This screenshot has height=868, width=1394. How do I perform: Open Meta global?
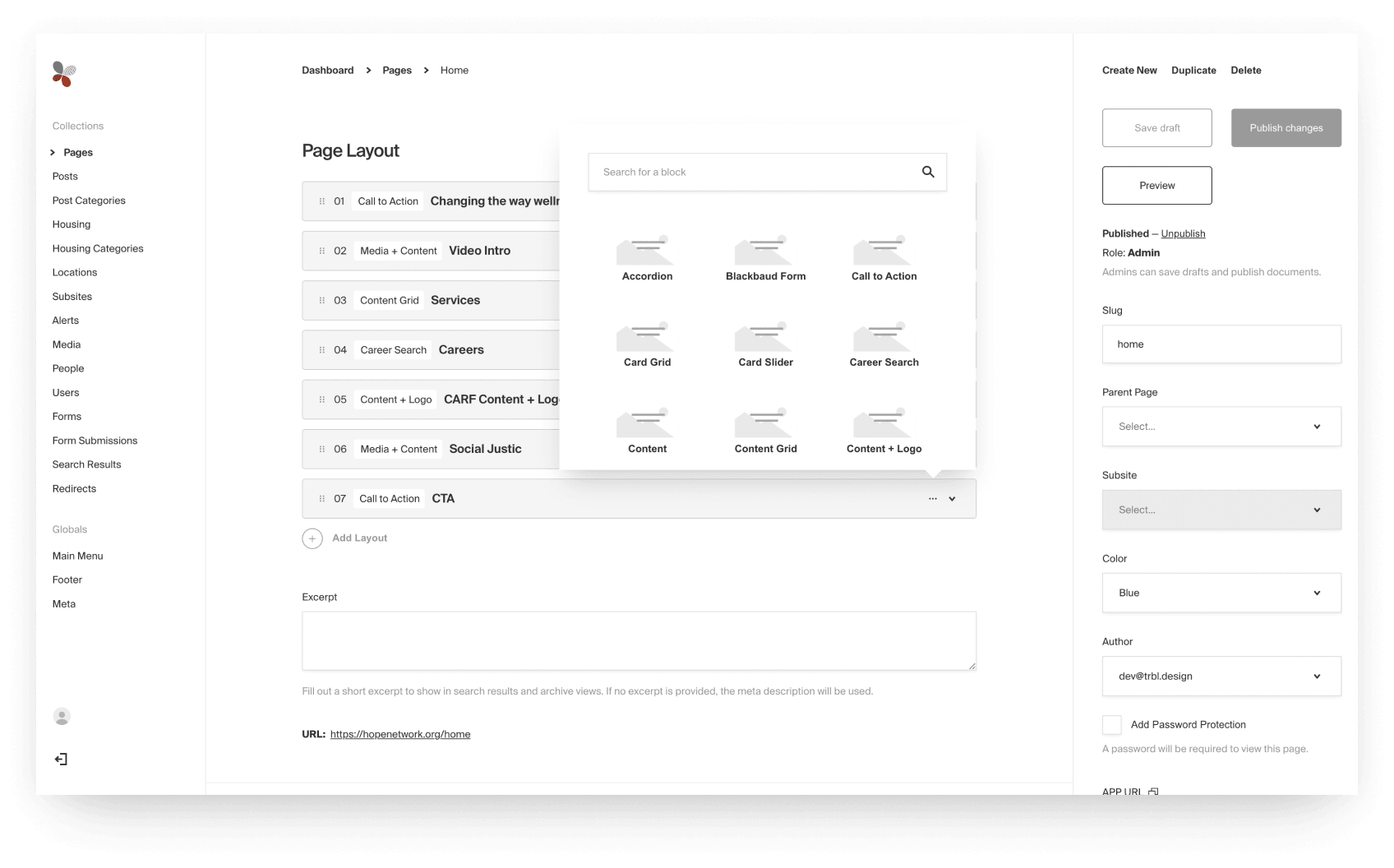[x=64, y=603]
